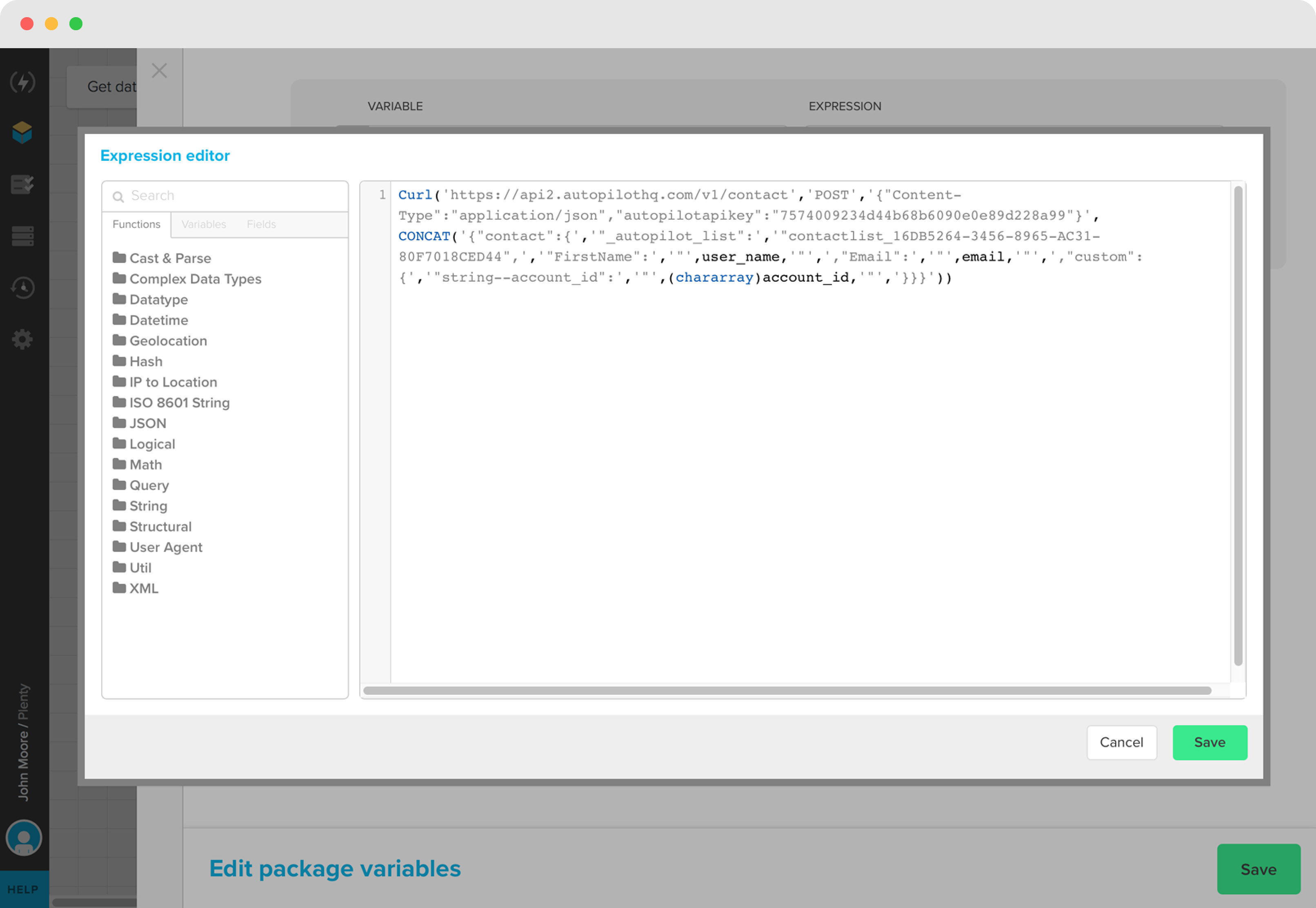The width and height of the screenshot is (1316, 908).
Task: Open the packages cube icon in sidebar
Action: [22, 133]
